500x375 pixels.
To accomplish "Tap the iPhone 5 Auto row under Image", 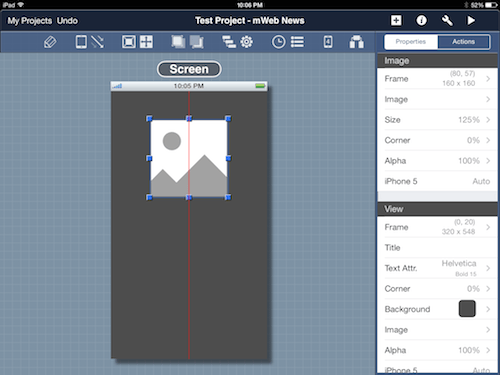I will 437,181.
